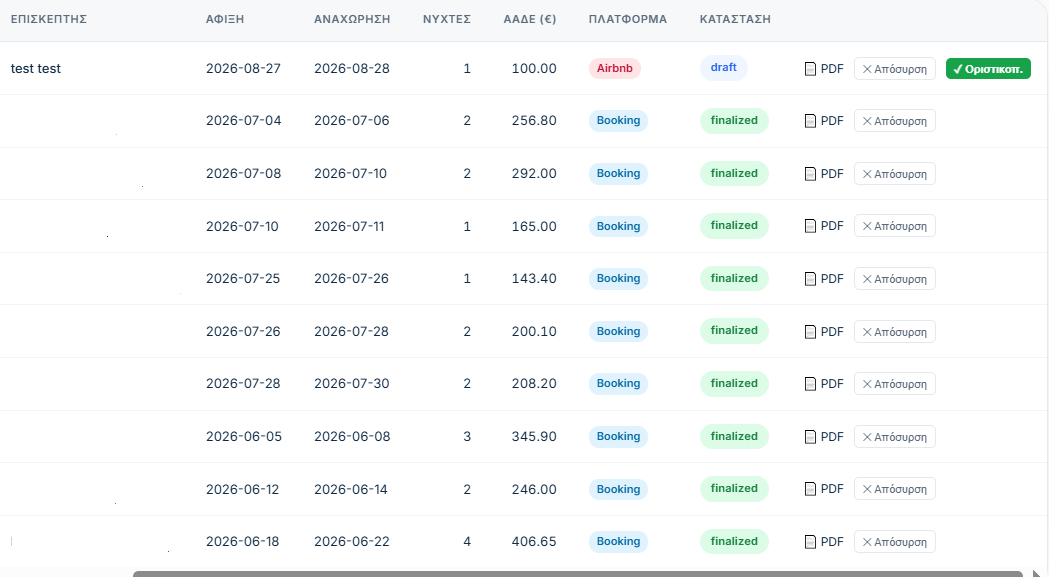Viewport: 1049px width, 577px height.
Task: Click the finalized badge on the 292.00 row
Action: coord(734,173)
